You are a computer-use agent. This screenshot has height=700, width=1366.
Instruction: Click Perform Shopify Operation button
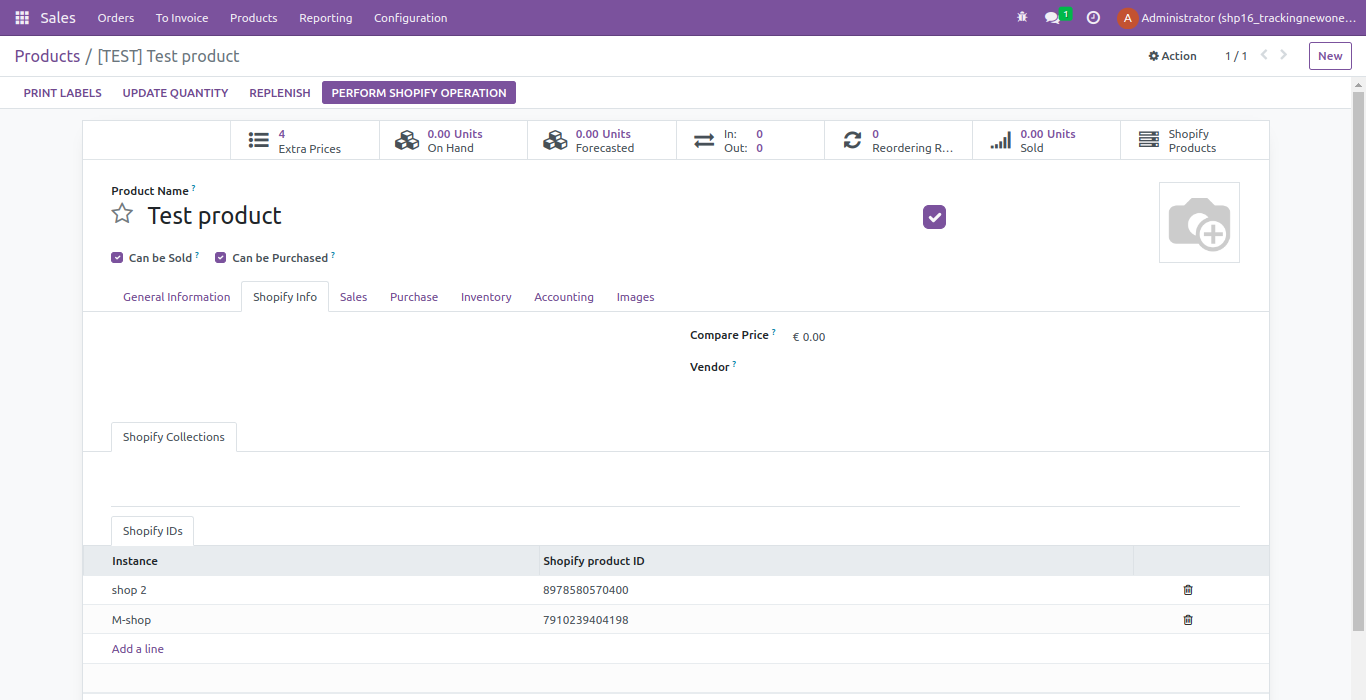point(418,93)
